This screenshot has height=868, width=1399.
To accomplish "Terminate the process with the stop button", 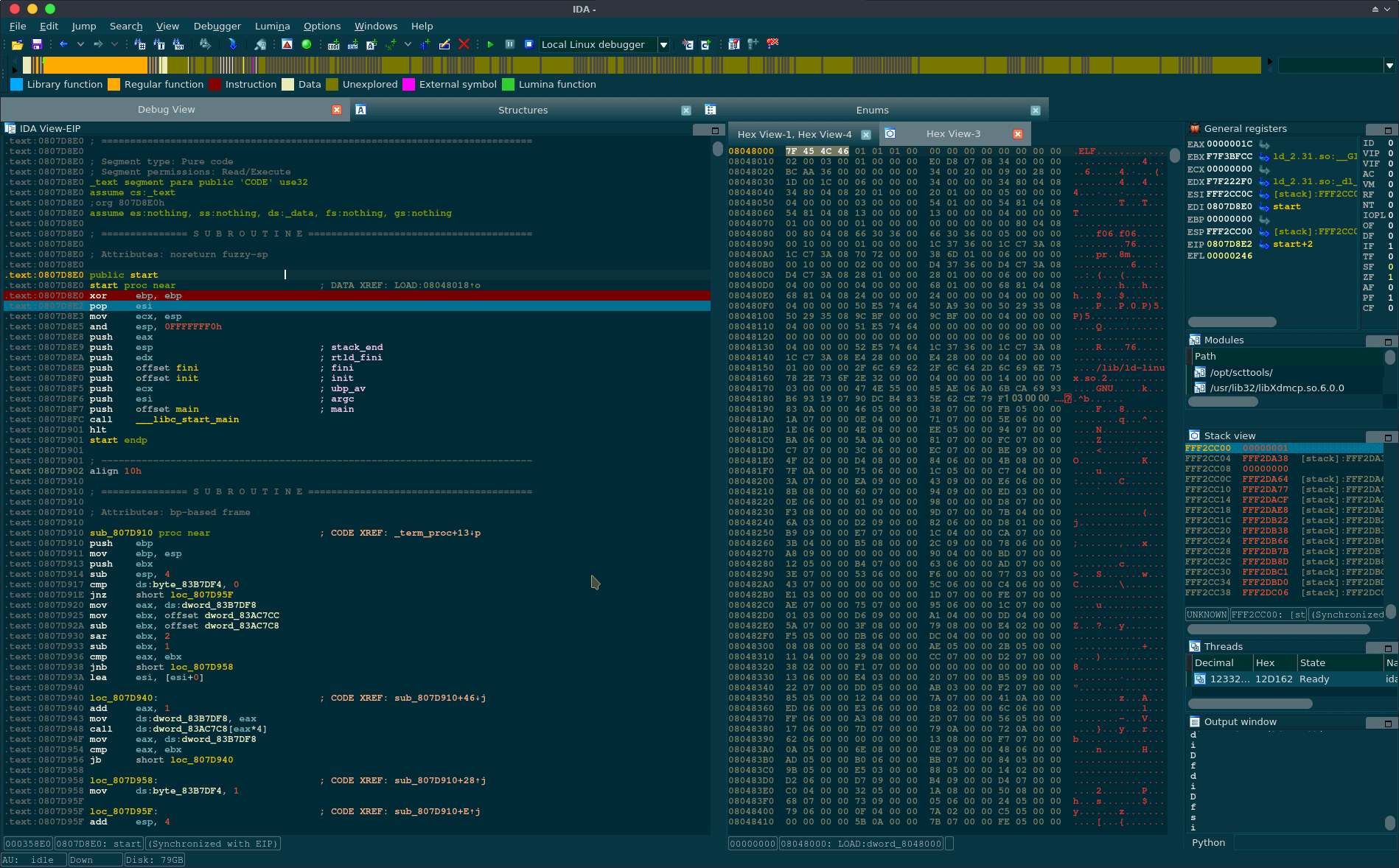I will click(x=528, y=44).
